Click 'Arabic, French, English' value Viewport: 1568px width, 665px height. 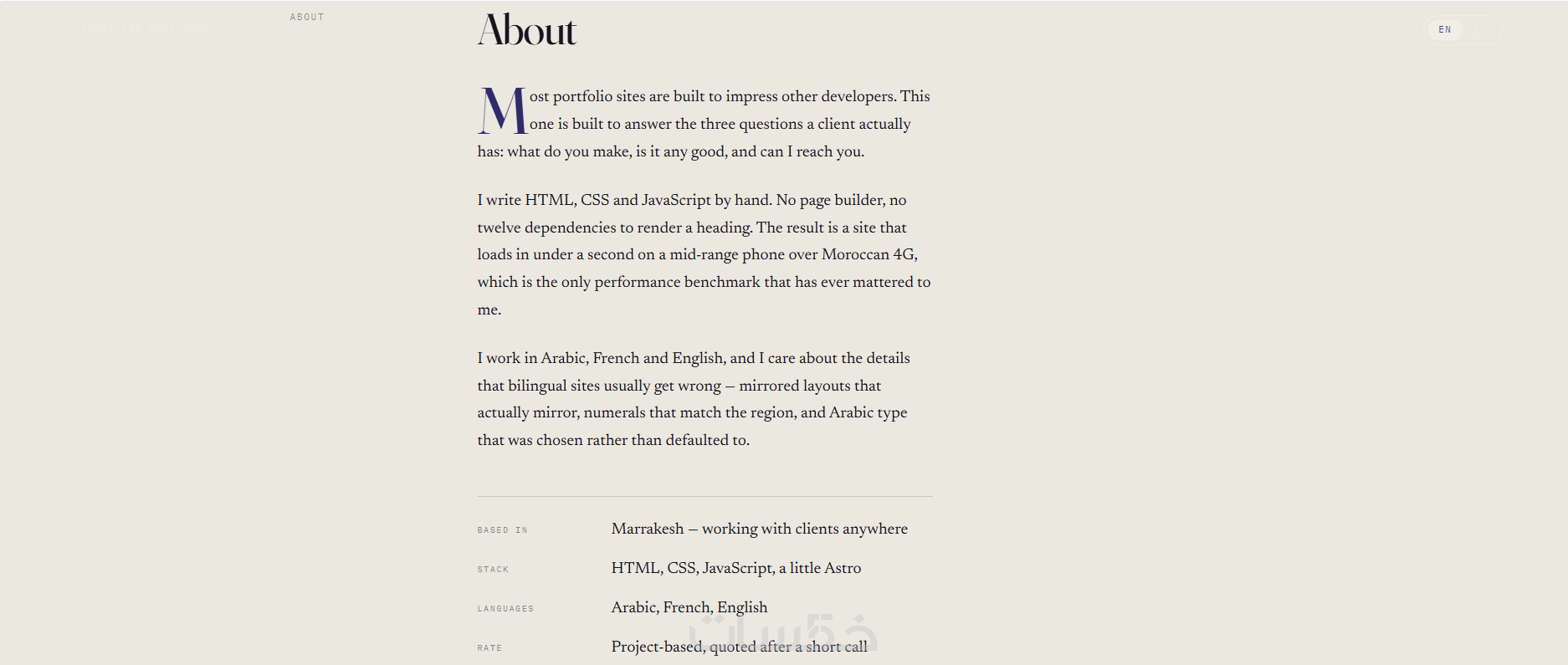[x=689, y=607]
